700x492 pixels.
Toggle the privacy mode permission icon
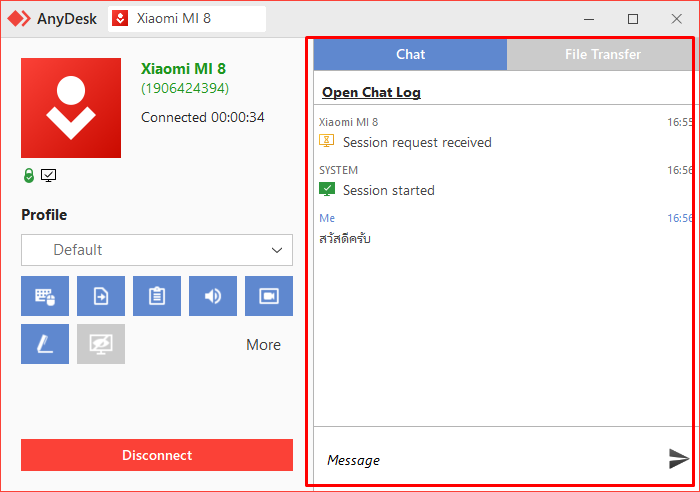[x=101, y=344]
